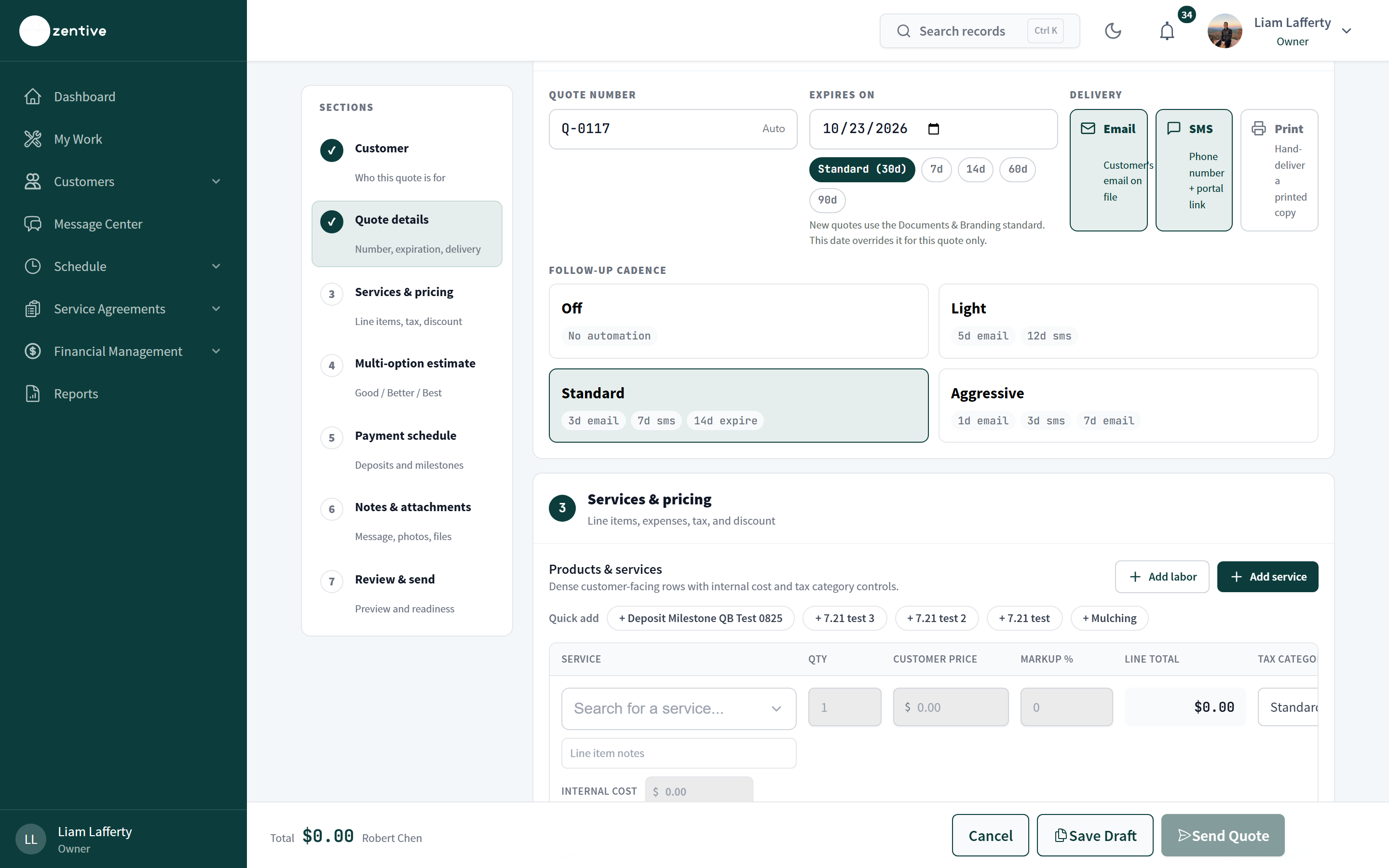Screen dimensions: 1389x868
Task: Expand the Schedule sidebar menu
Action: pyautogui.click(x=217, y=266)
